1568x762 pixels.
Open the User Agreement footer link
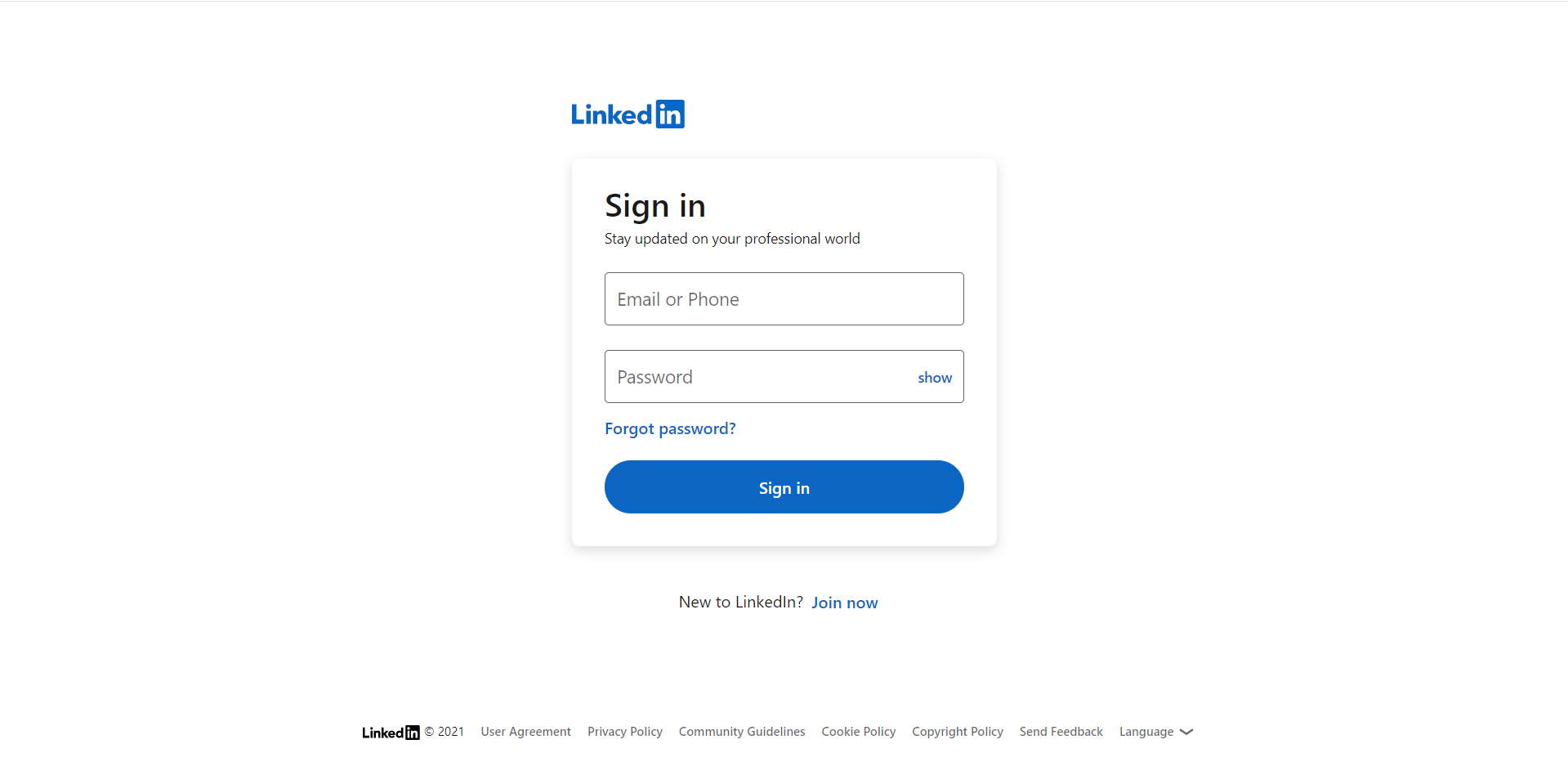coord(525,732)
